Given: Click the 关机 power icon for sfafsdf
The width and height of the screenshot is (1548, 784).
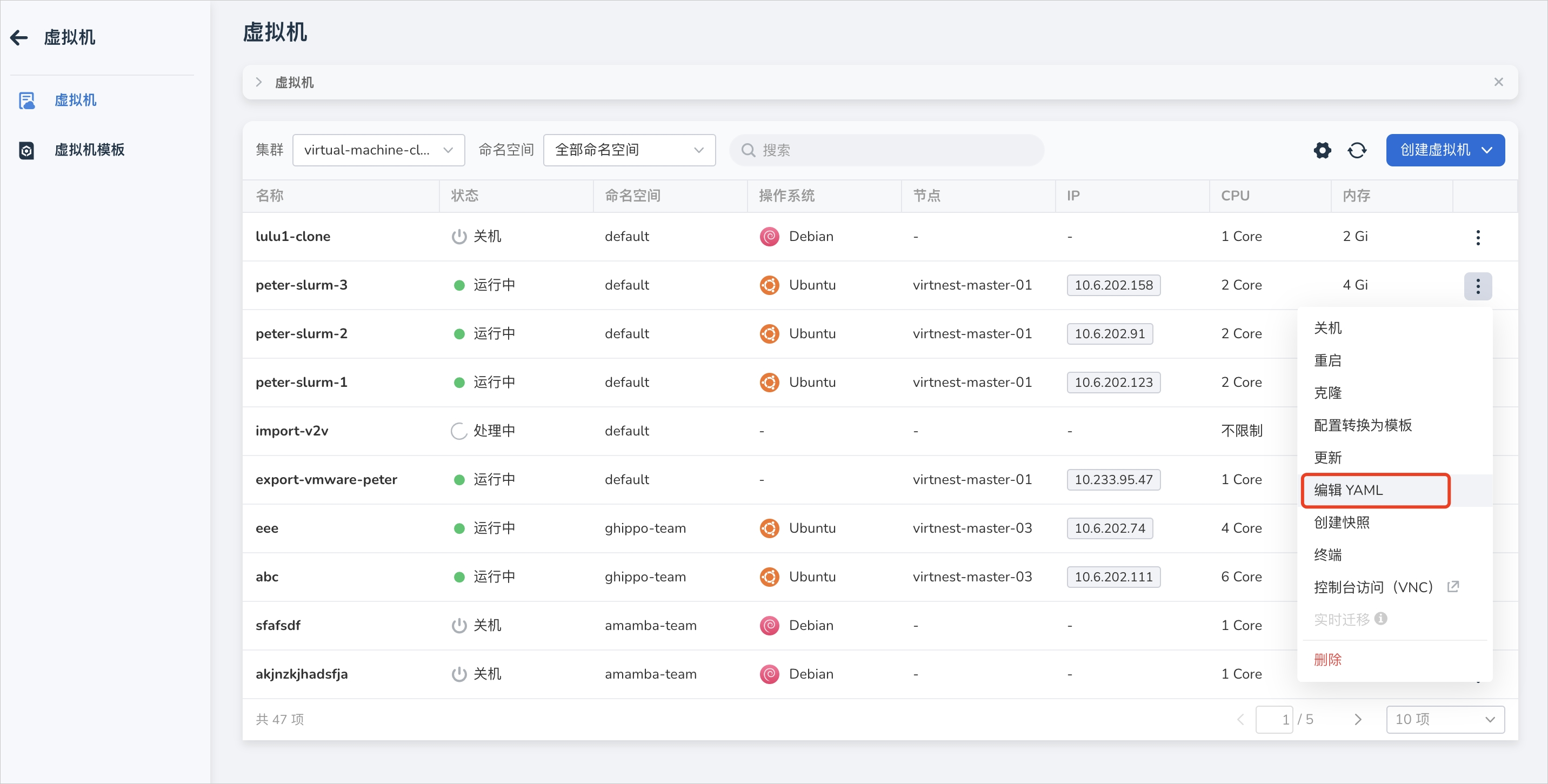Looking at the screenshot, I should pyautogui.click(x=459, y=626).
